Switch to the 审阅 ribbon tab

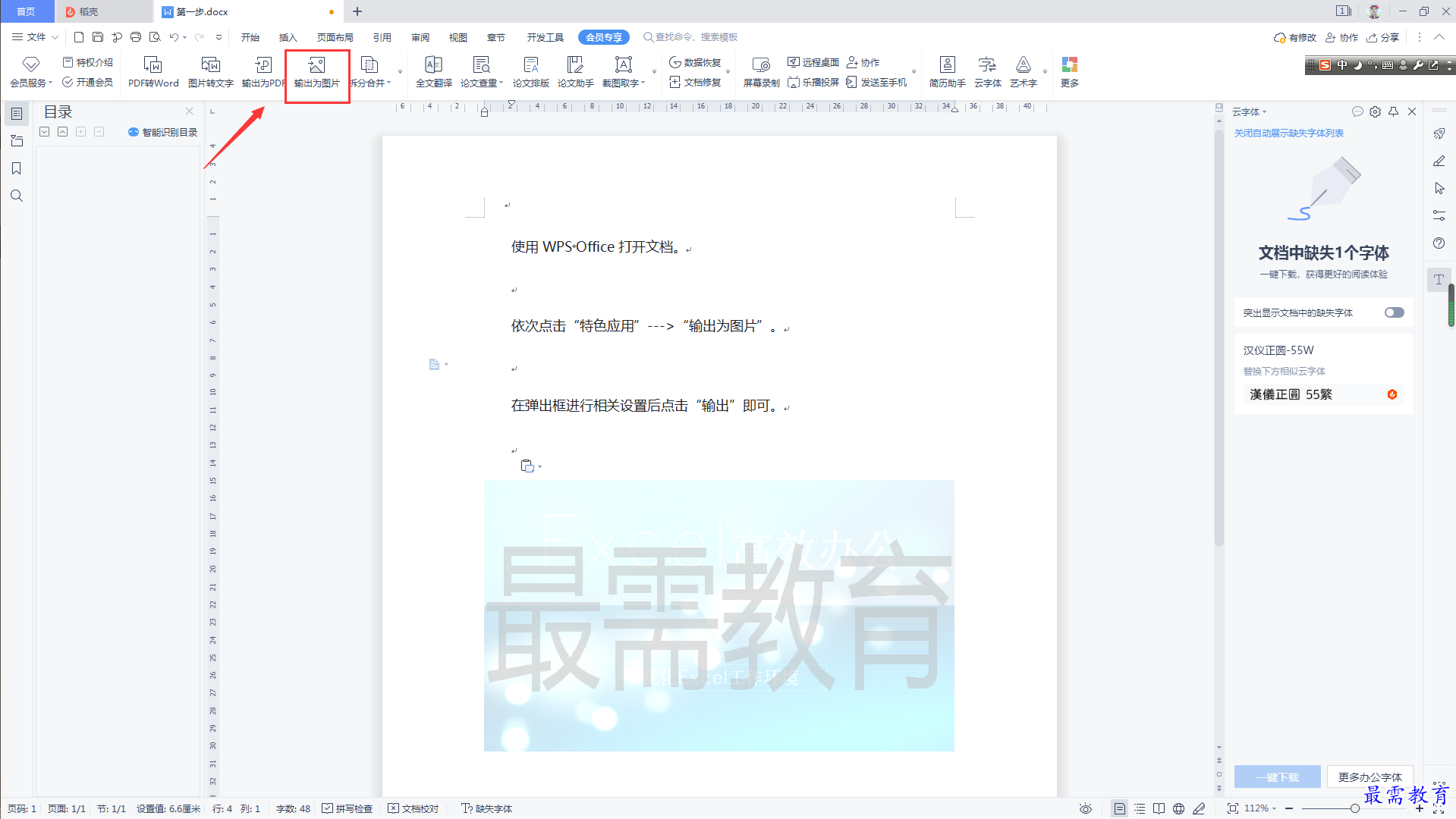tap(420, 37)
